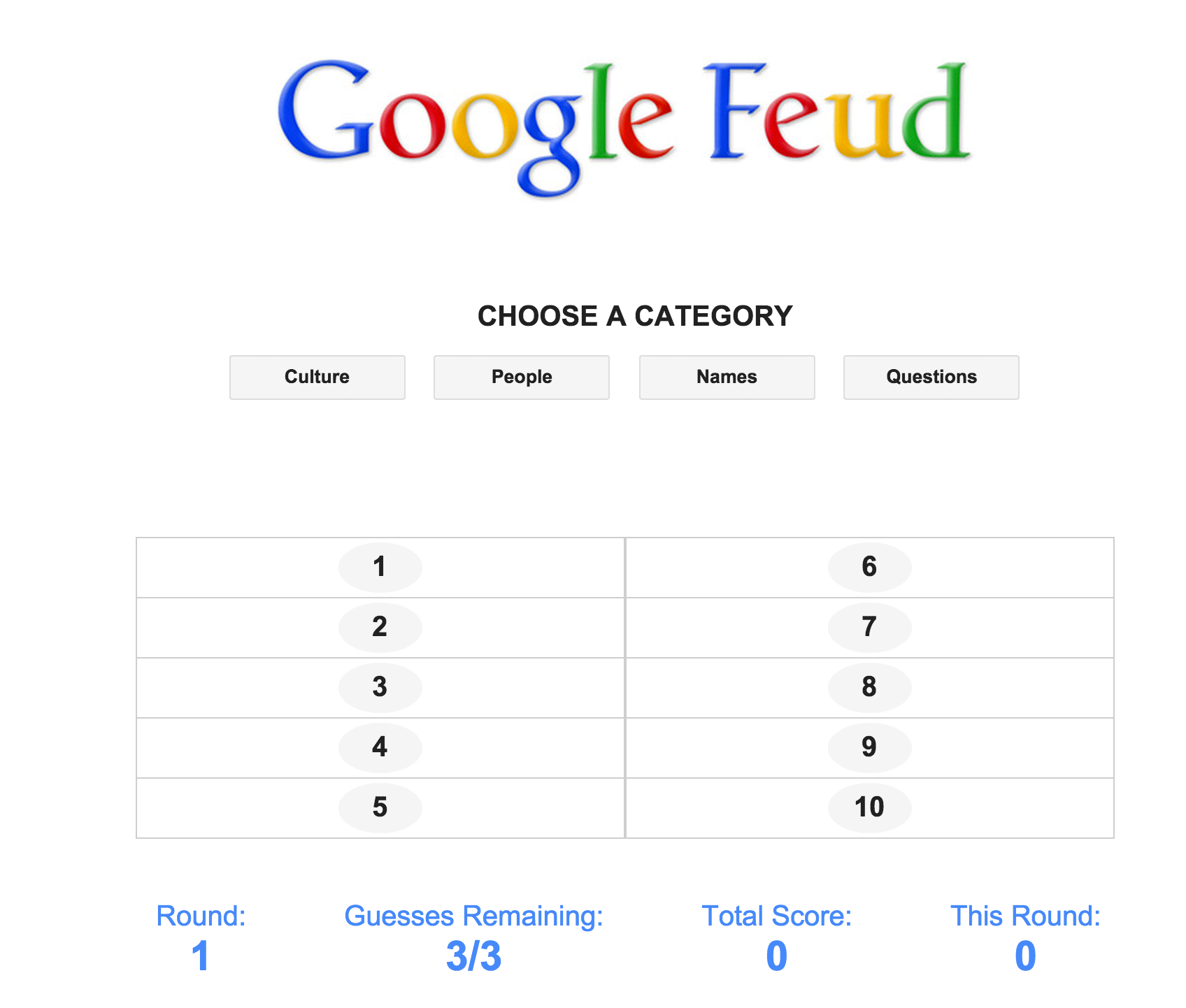Select the number 4 answer badge
Screen dimensions: 1186x1008
coord(380,747)
